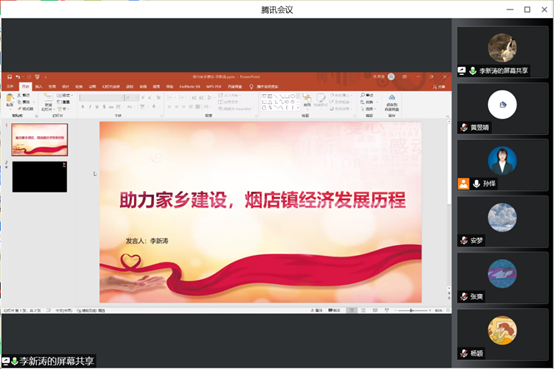Switch to Normal view icon in status bar
Image resolution: width=554 pixels, height=369 pixels.
pos(352,310)
